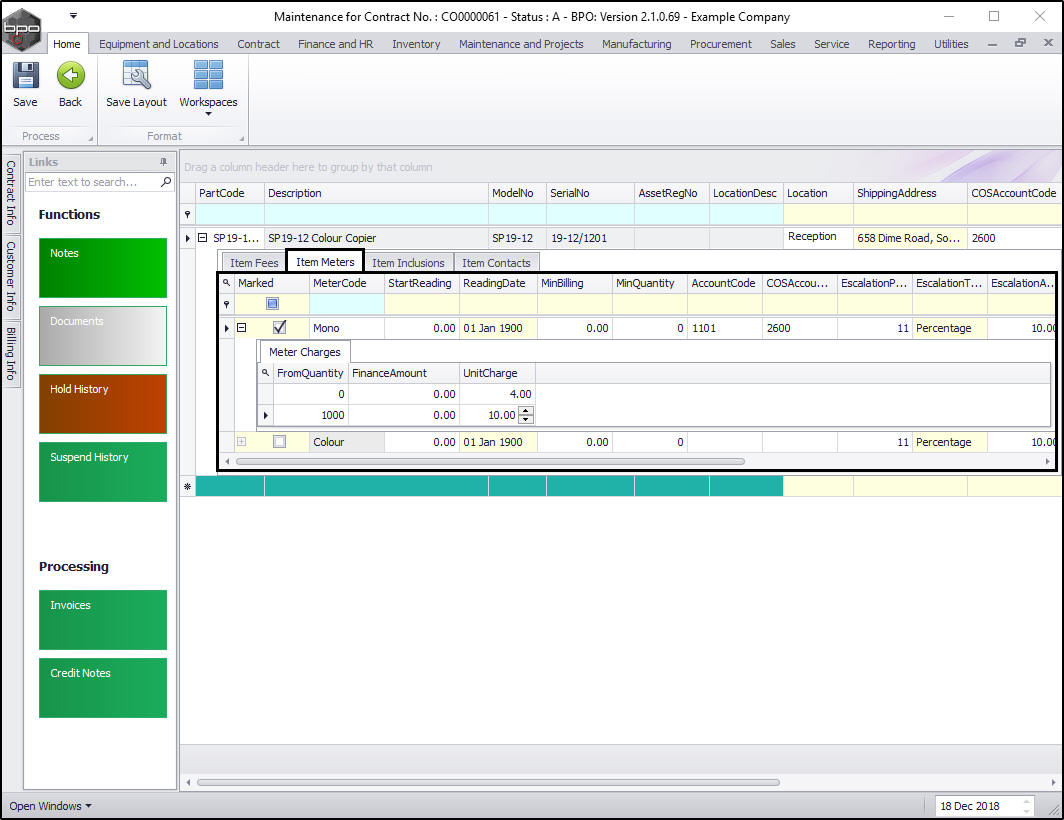Click the Save icon in the ribbon
This screenshot has width=1064, height=820.
click(25, 77)
